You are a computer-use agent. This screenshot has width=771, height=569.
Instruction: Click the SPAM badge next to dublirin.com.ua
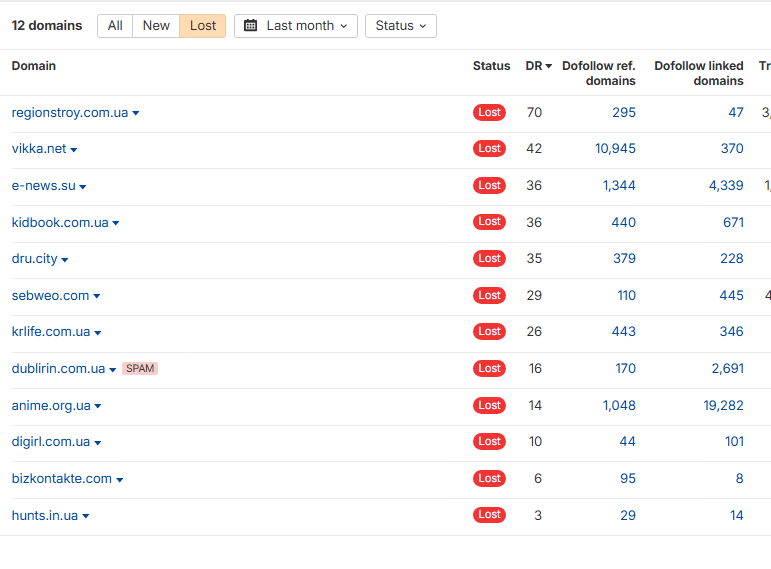pyautogui.click(x=140, y=368)
